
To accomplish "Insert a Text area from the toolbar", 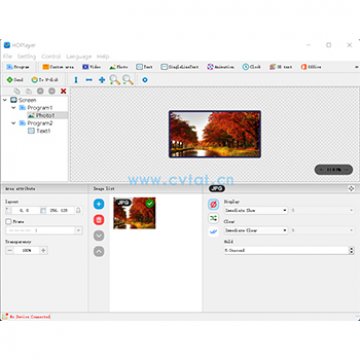I will [144, 67].
